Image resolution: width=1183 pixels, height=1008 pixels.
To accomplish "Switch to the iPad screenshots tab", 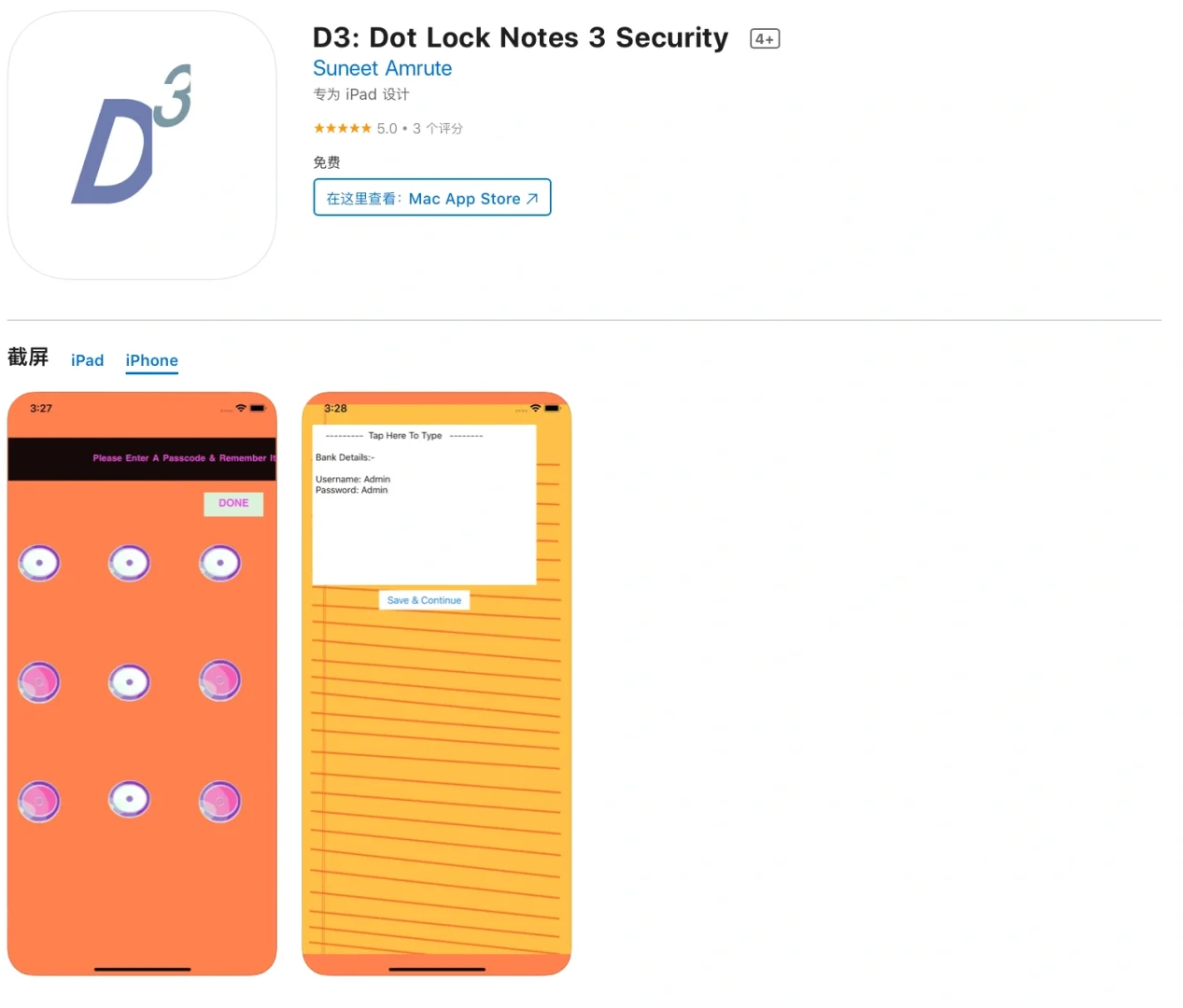I will 87,360.
